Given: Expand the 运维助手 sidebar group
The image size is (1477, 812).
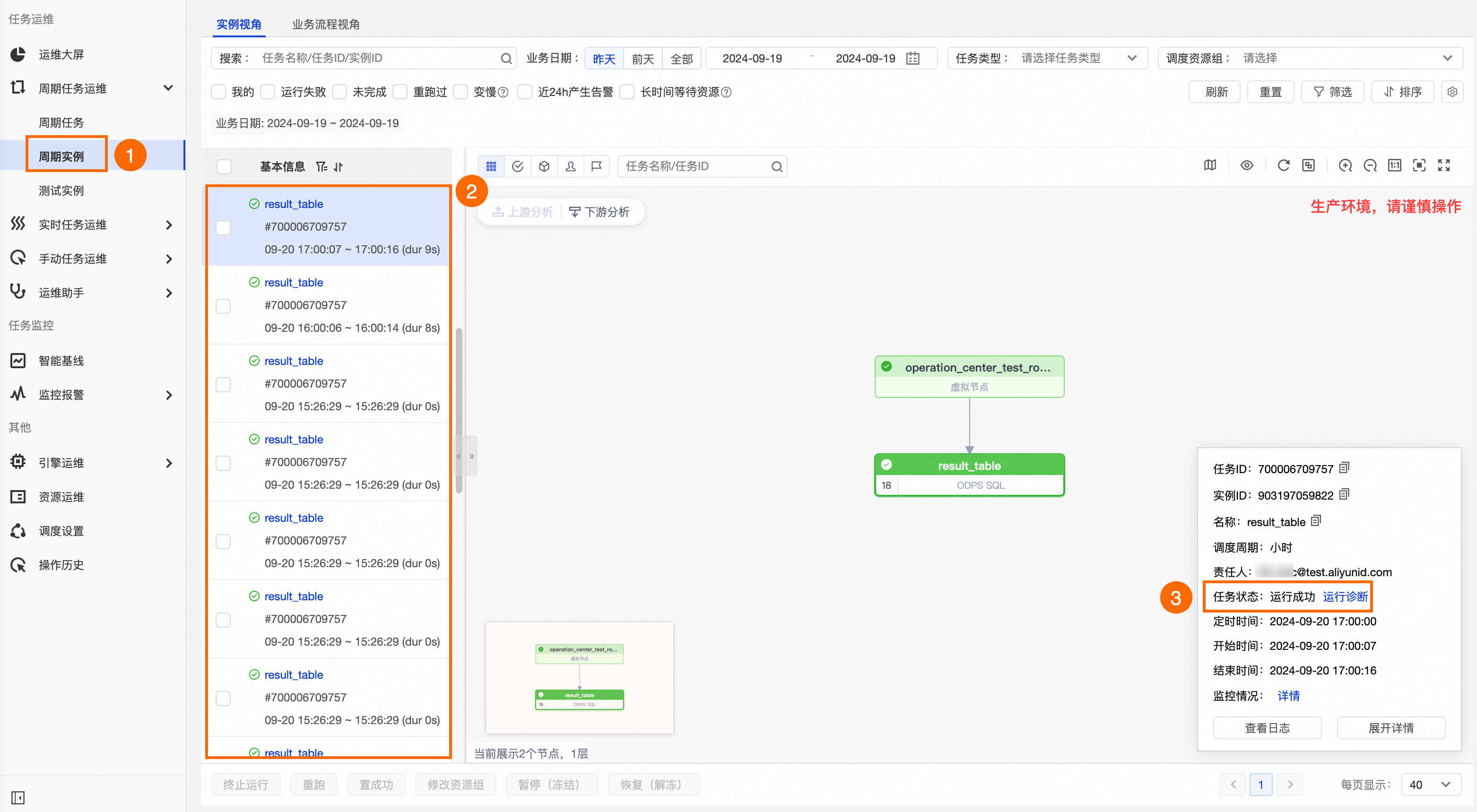Looking at the screenshot, I should [x=169, y=294].
